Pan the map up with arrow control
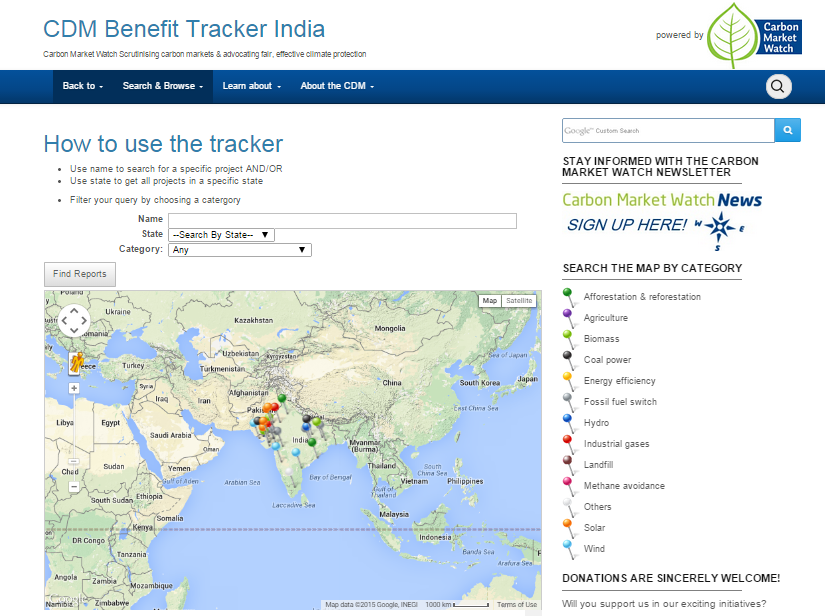Screen dimensions: 825x616 click(74, 310)
